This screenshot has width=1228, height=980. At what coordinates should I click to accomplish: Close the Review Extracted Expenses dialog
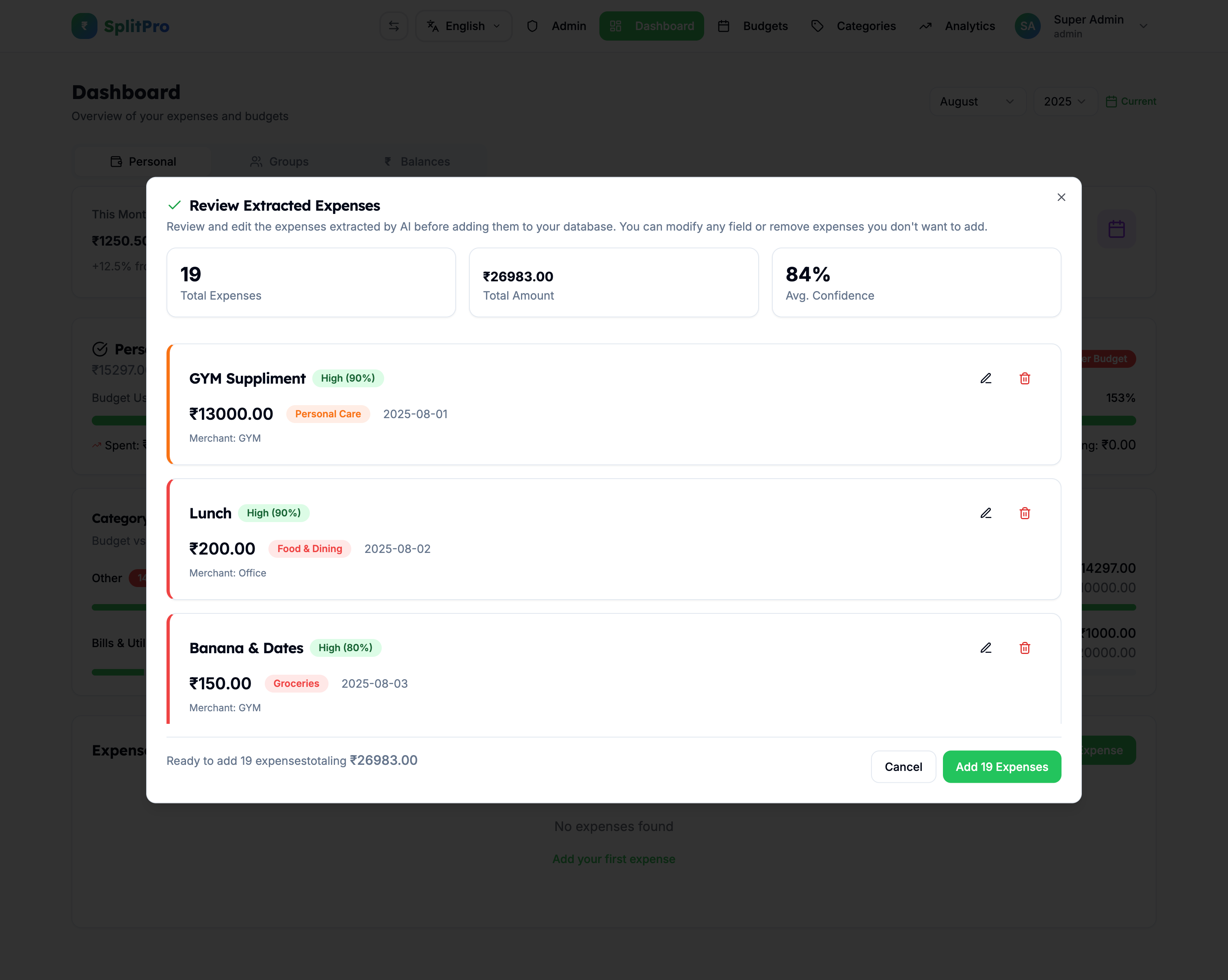point(1061,197)
